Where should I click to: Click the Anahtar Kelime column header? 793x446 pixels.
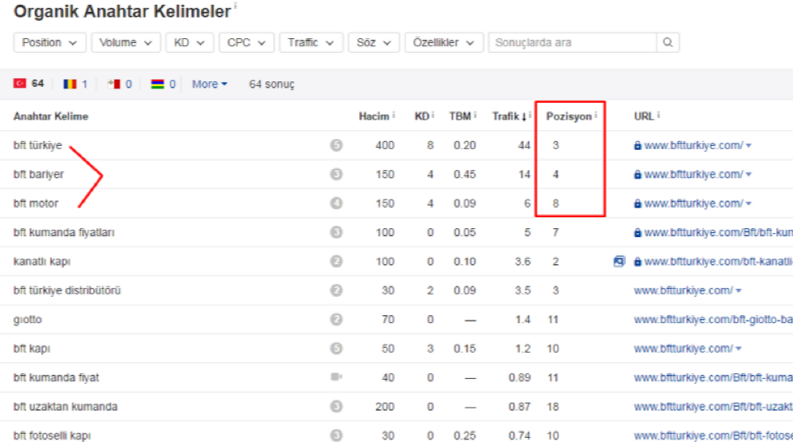click(51, 116)
